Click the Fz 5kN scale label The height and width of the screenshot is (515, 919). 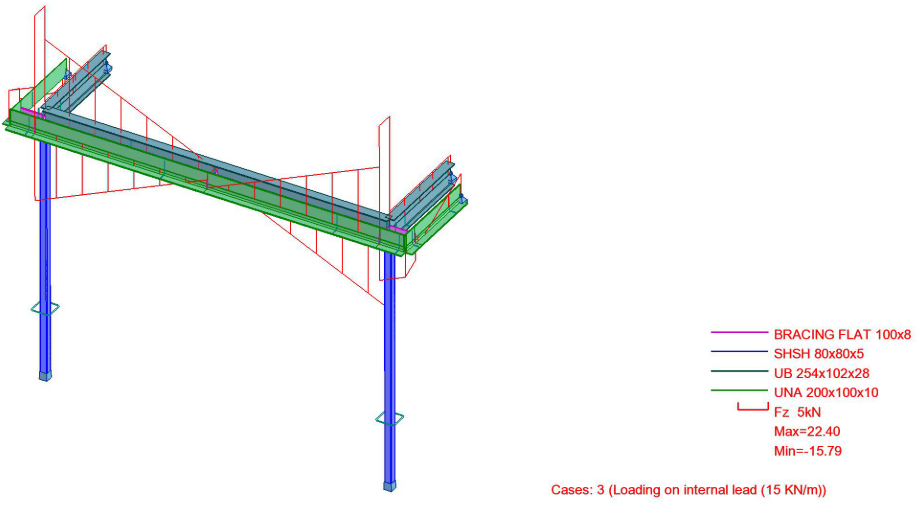click(x=797, y=412)
